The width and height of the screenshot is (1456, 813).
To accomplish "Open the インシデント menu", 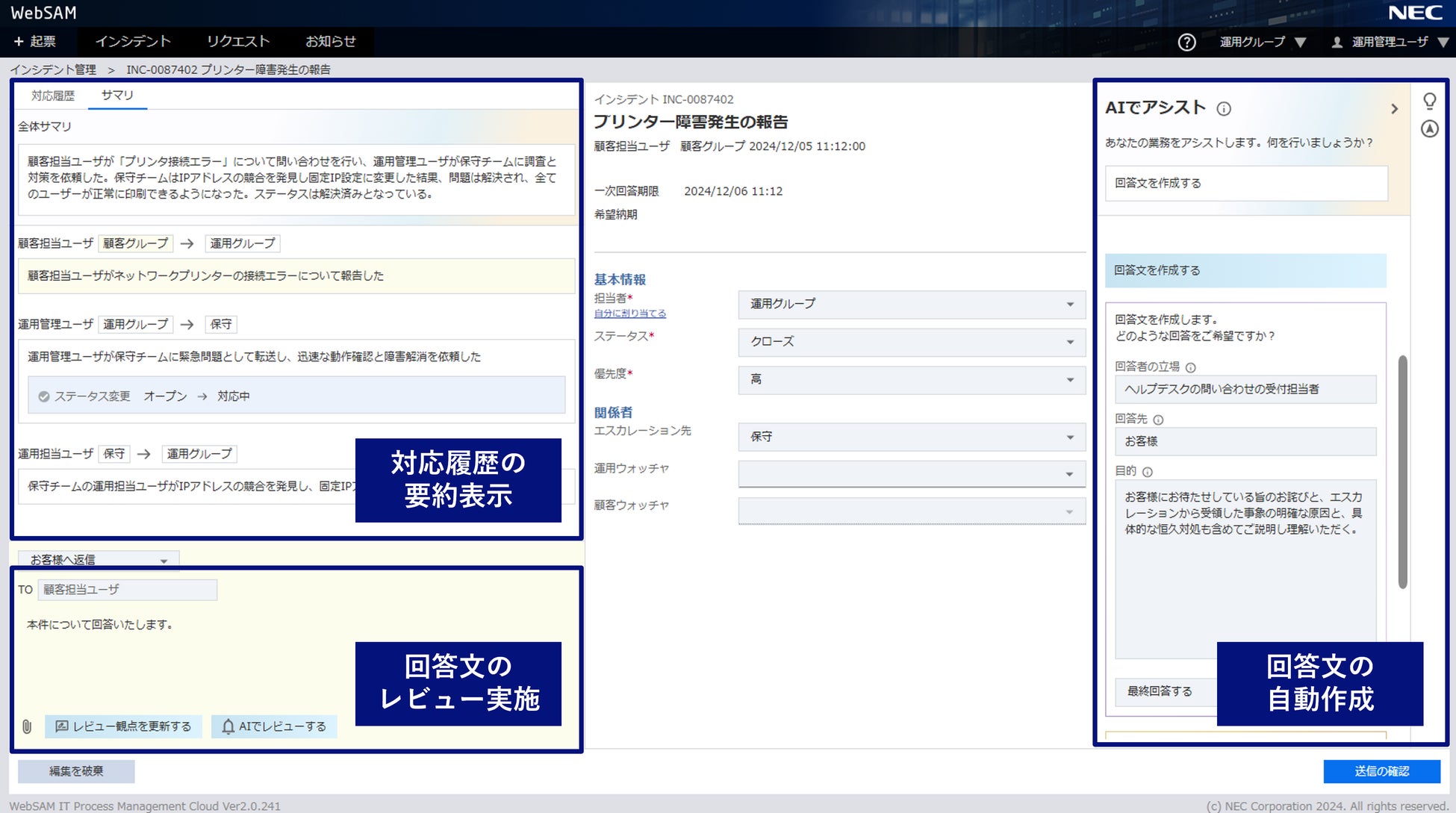I will (x=133, y=42).
